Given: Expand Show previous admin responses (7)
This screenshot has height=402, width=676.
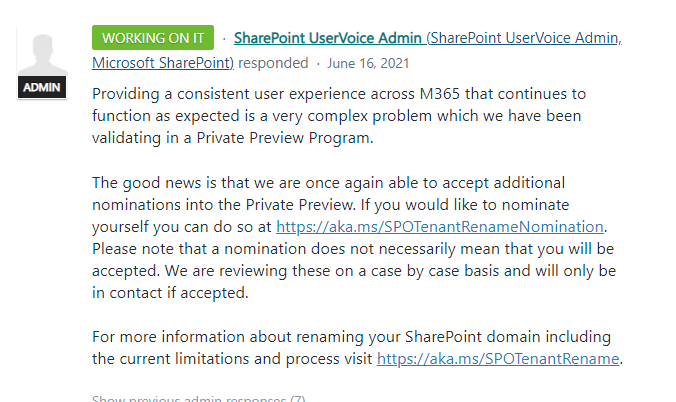Looking at the screenshot, I should pos(199,399).
